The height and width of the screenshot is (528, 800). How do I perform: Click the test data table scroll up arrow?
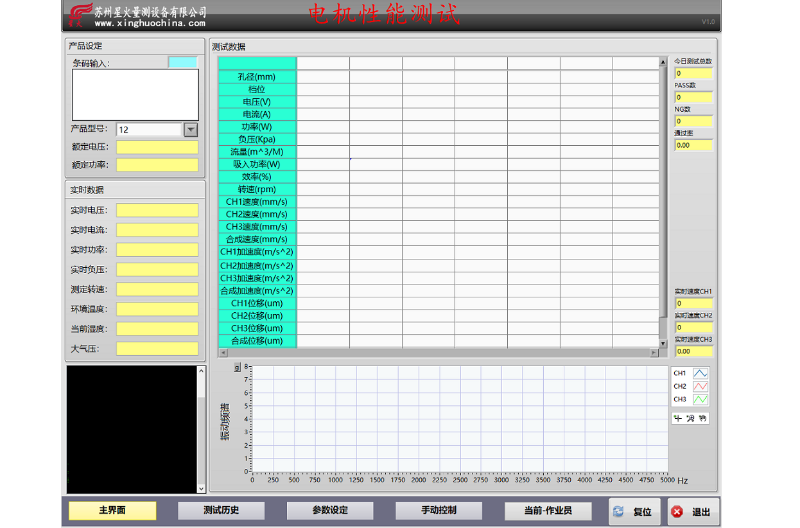coord(663,62)
